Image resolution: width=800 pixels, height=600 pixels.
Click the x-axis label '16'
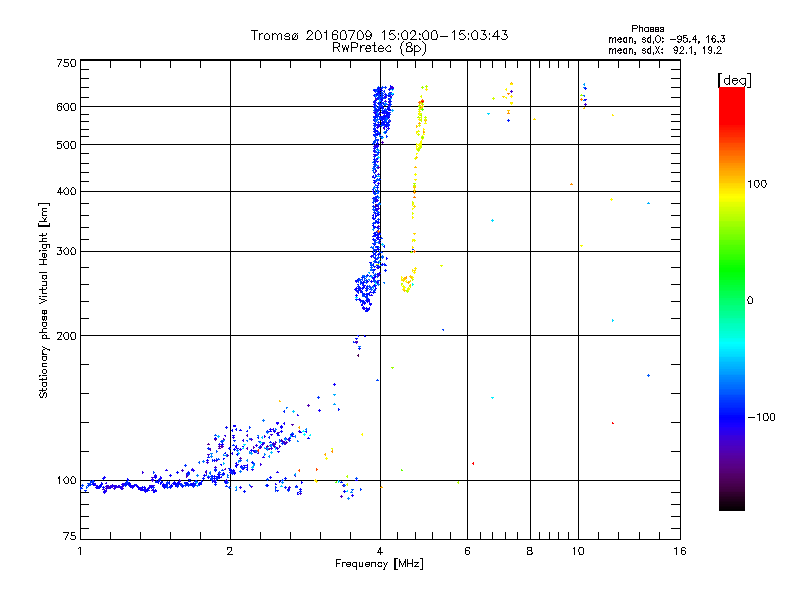(x=680, y=551)
